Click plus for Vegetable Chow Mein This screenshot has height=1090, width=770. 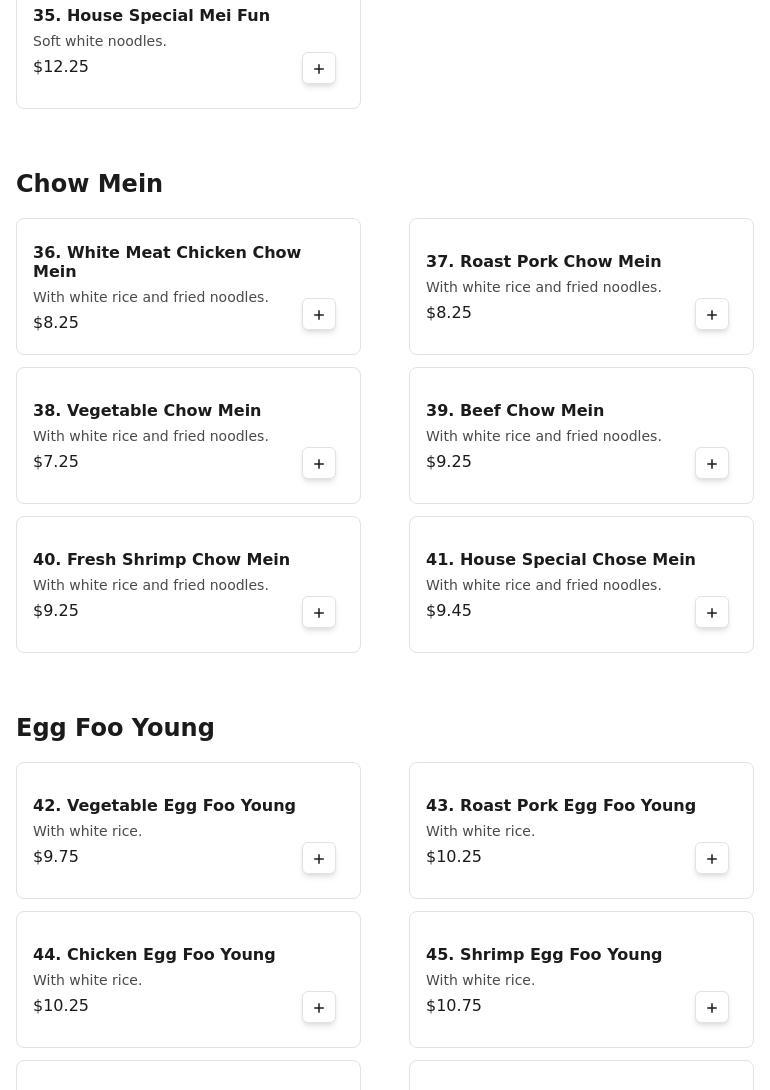tap(319, 464)
